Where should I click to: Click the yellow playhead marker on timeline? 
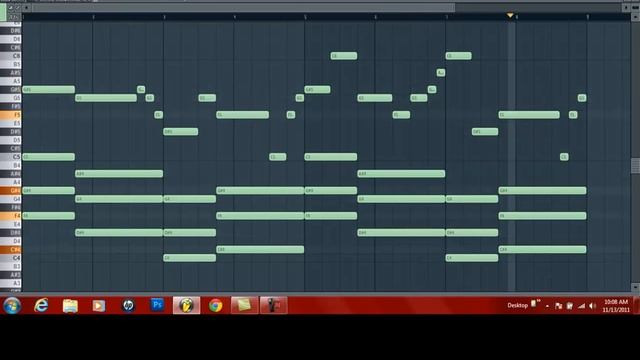click(x=510, y=16)
